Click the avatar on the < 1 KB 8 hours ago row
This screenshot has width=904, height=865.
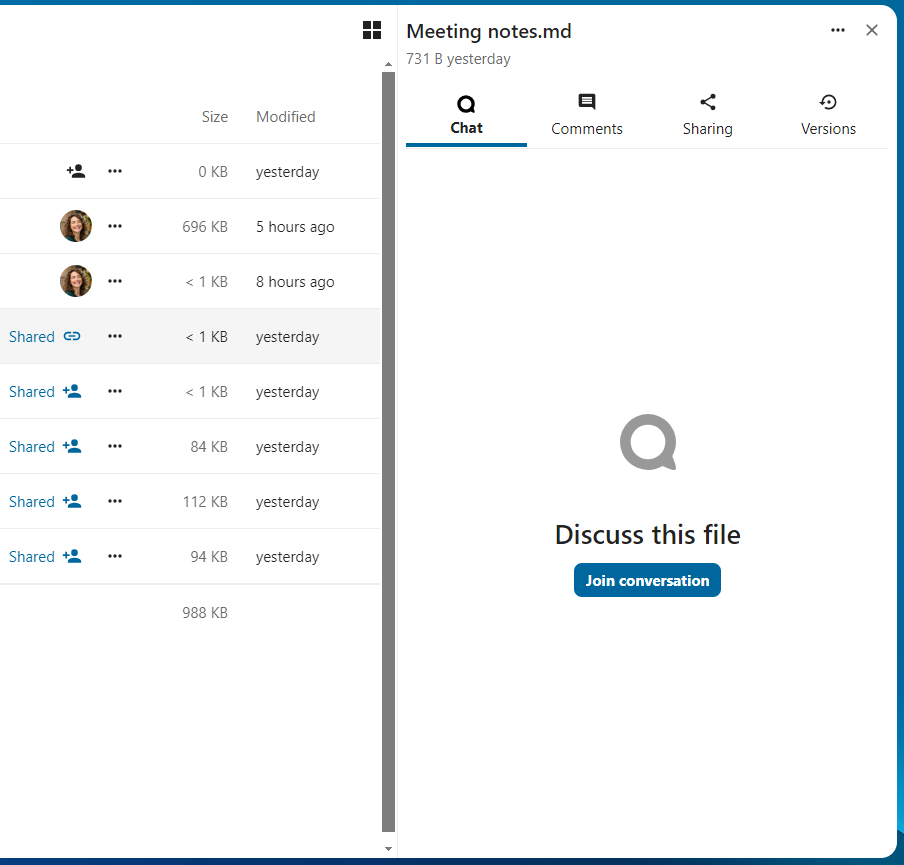76,281
